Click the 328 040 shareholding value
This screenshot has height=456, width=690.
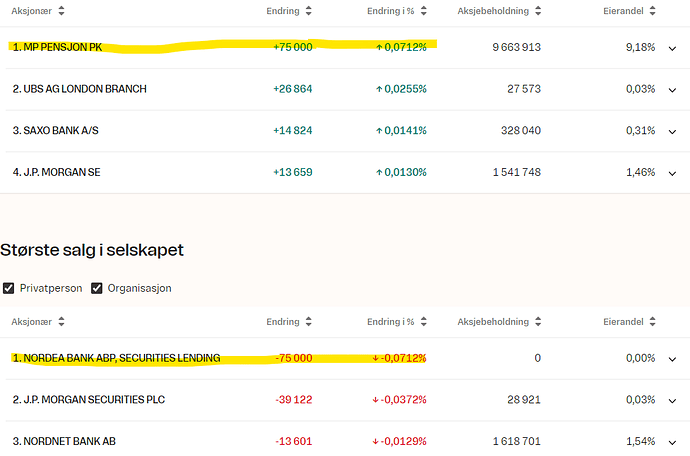[x=521, y=130]
